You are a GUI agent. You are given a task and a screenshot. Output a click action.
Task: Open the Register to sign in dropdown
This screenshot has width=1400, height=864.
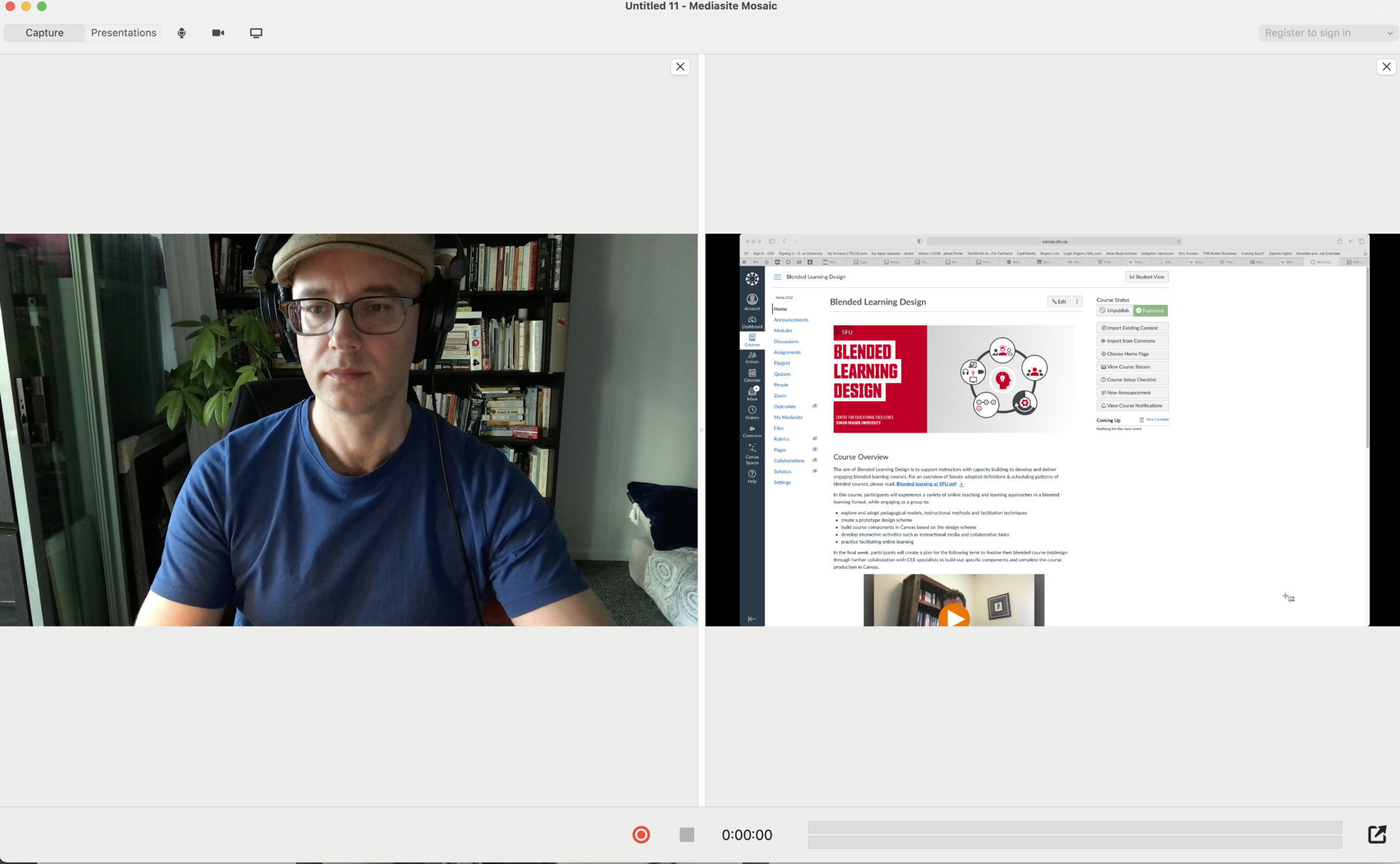pos(1307,33)
